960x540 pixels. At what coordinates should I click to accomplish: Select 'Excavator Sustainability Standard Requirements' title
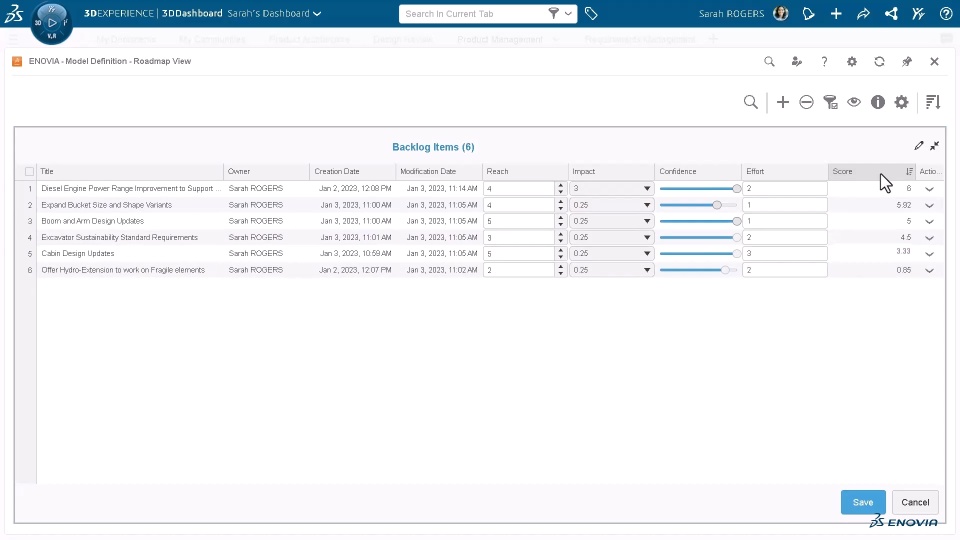click(119, 238)
